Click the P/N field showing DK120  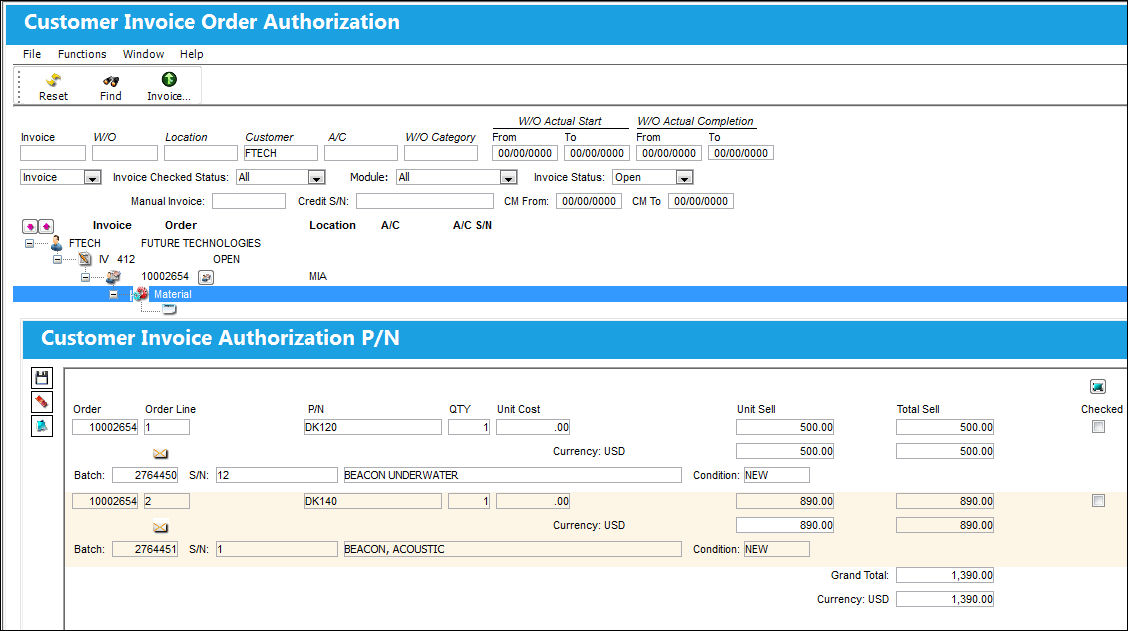point(373,427)
